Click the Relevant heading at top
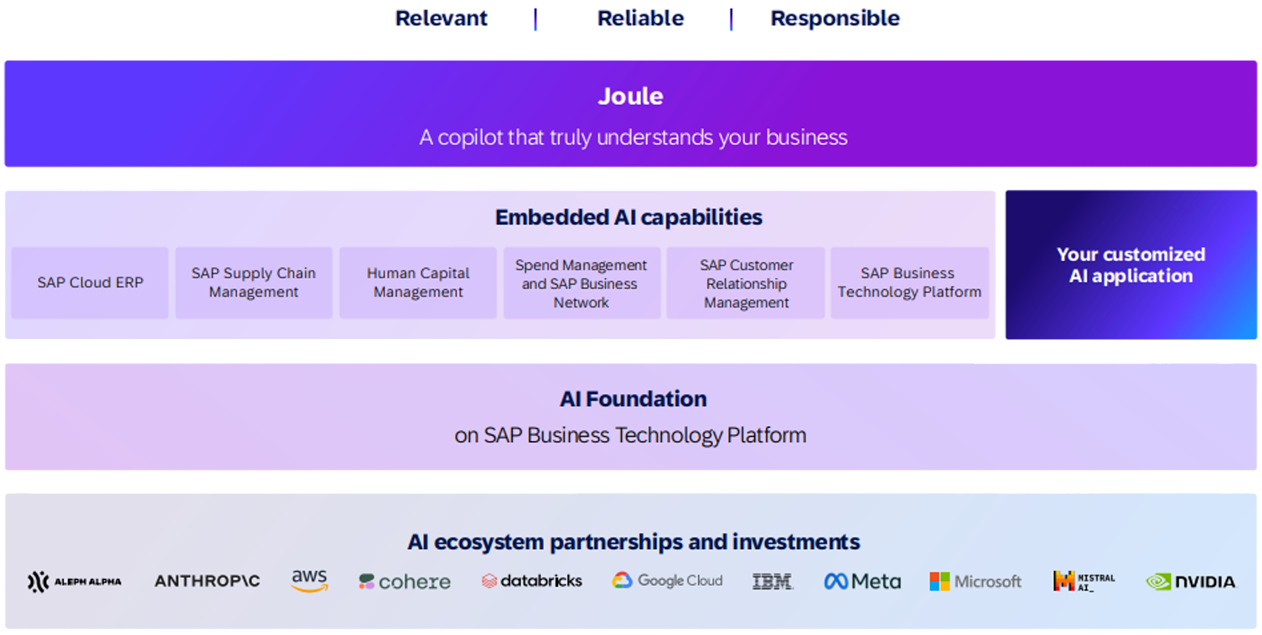The height and width of the screenshot is (635, 1262). [x=441, y=18]
